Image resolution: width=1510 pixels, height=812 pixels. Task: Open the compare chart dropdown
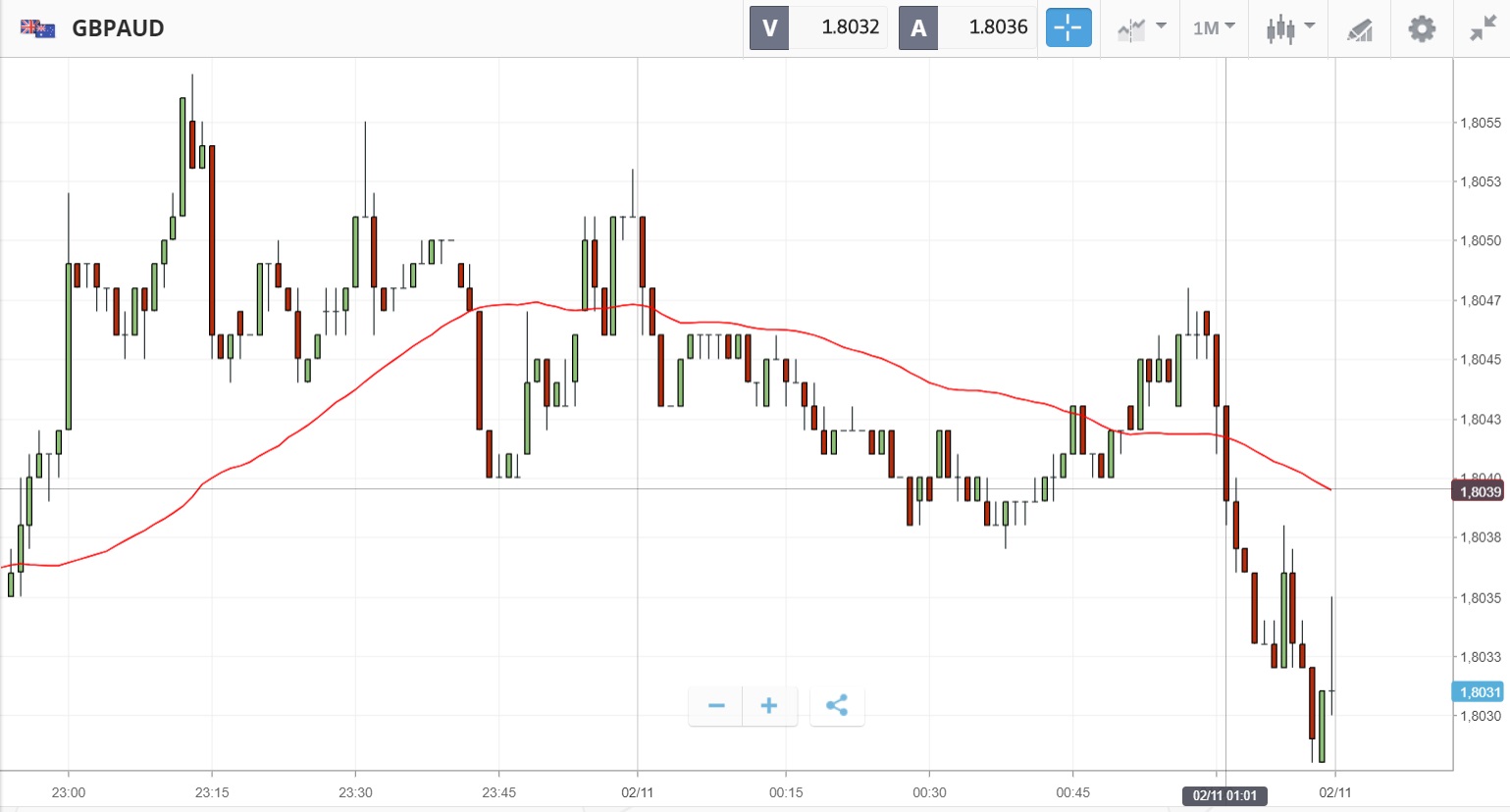1141,27
